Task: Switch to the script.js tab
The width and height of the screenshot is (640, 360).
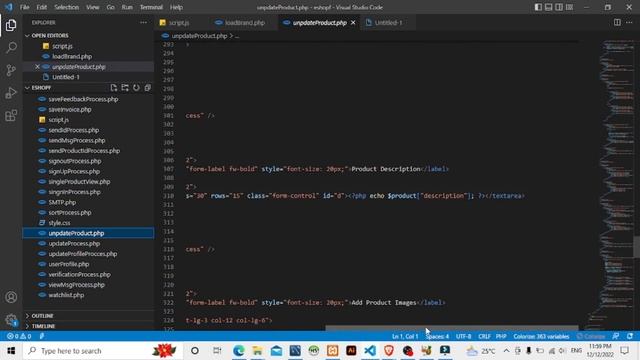Action: [x=178, y=23]
